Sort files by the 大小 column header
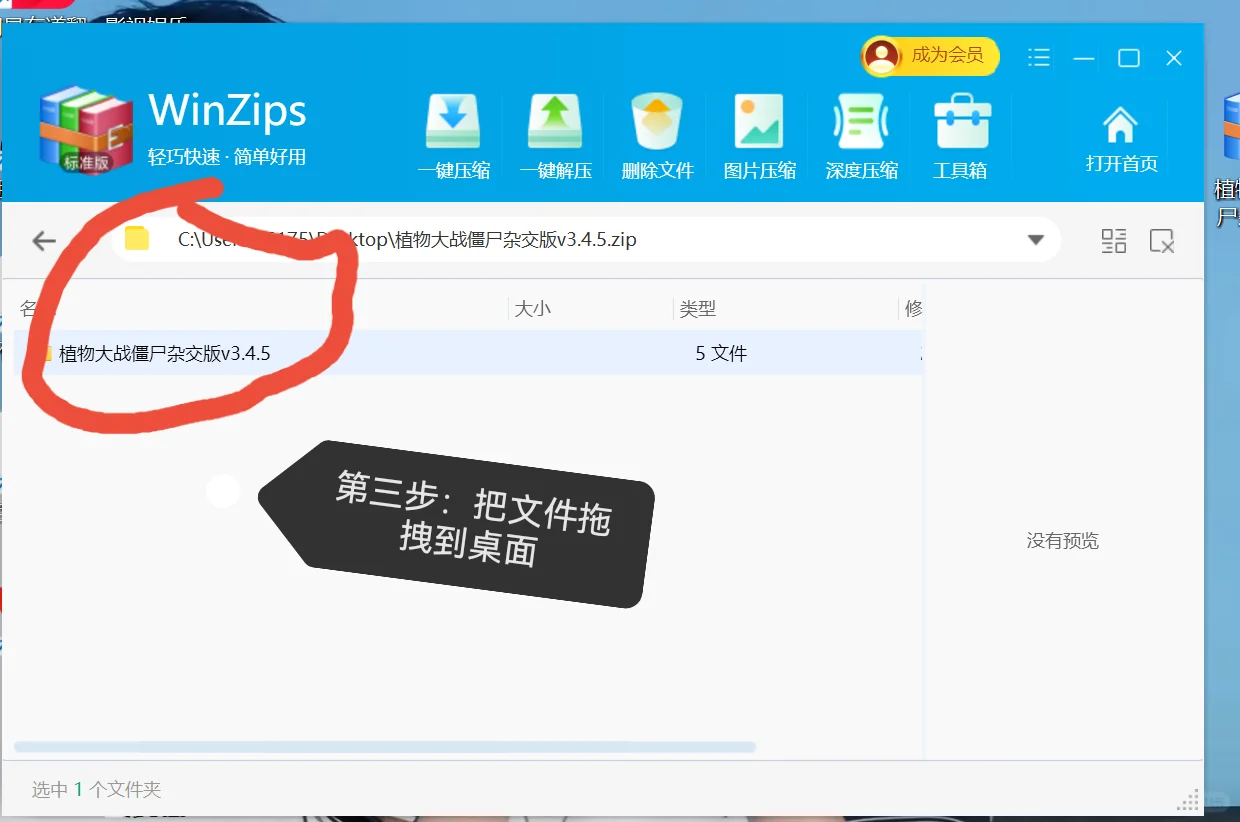Image resolution: width=1240 pixels, height=822 pixels. point(534,308)
